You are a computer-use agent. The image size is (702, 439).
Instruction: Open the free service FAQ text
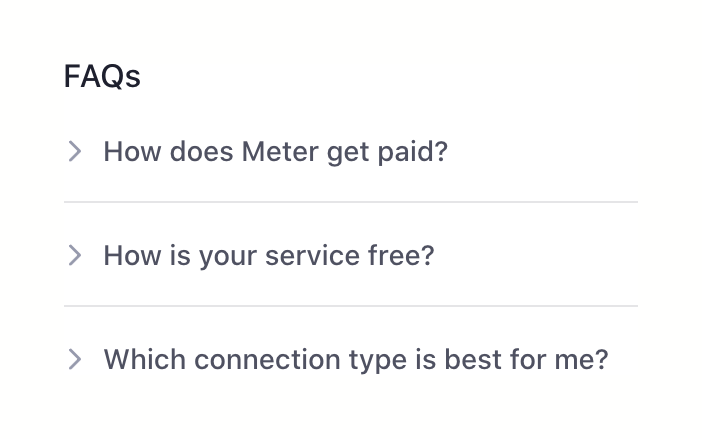[269, 256]
